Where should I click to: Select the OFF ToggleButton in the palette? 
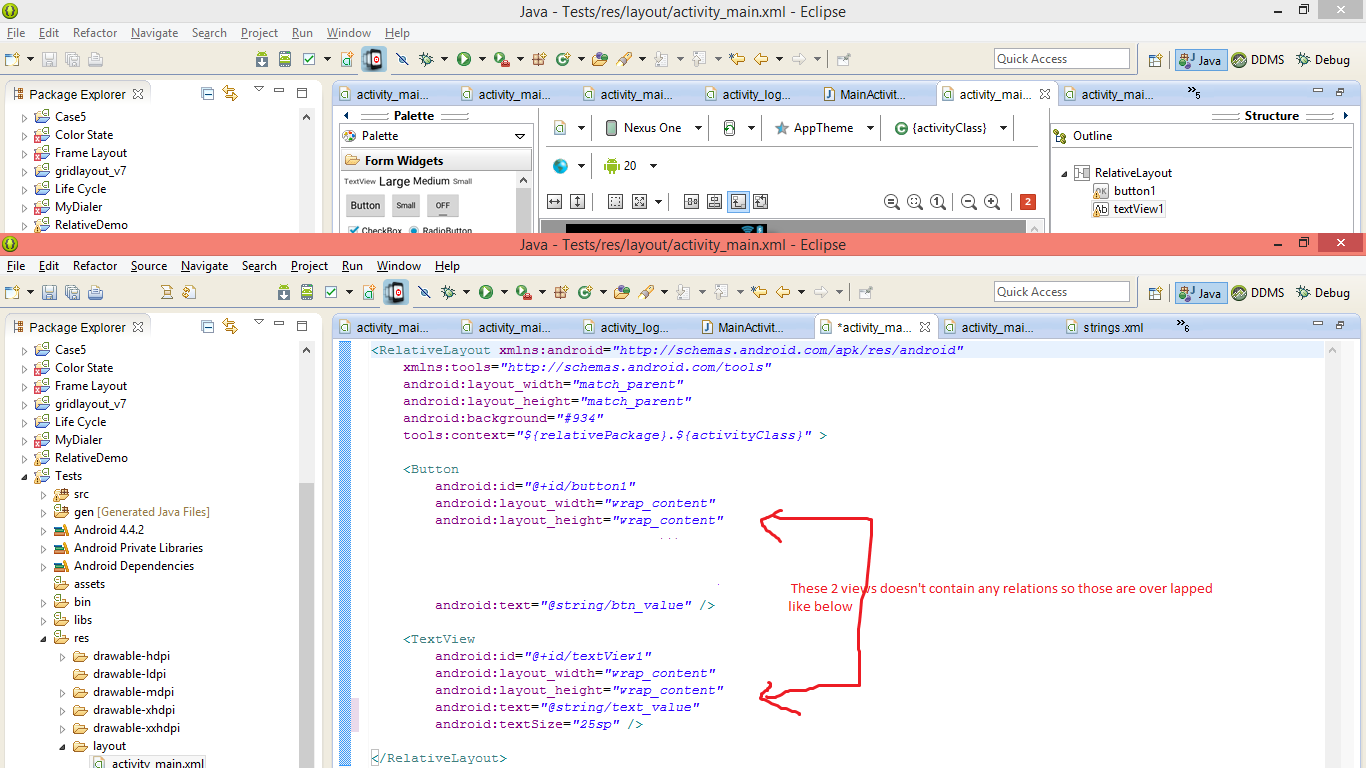coord(441,205)
